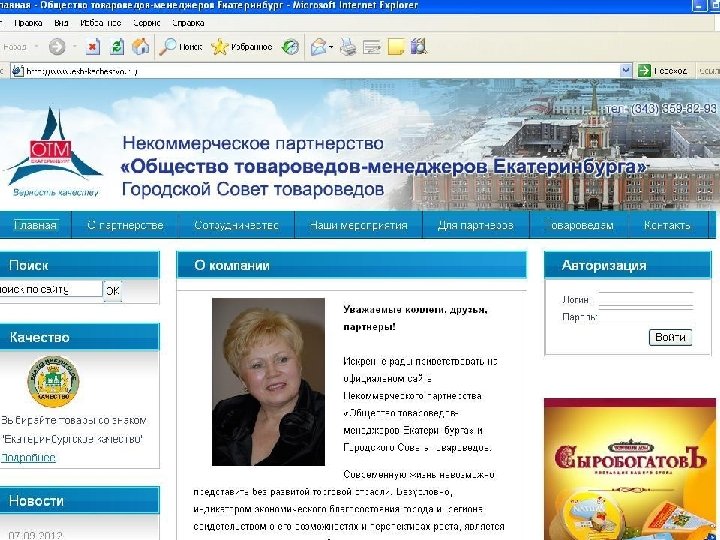Click the Пароль input field
Viewport: 720px width, 540px height.
[x=646, y=316]
